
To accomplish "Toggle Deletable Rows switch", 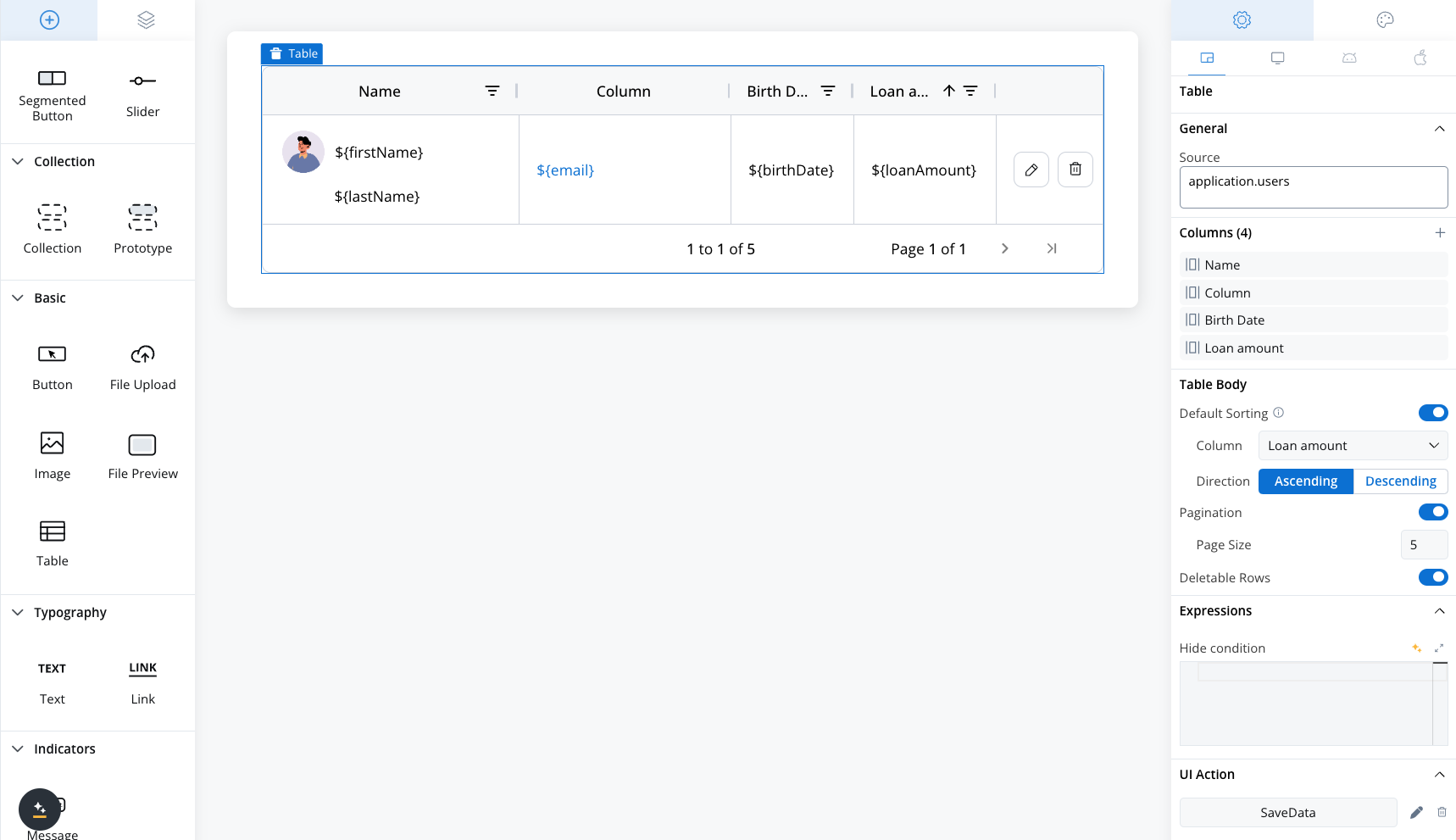I will [1433, 577].
